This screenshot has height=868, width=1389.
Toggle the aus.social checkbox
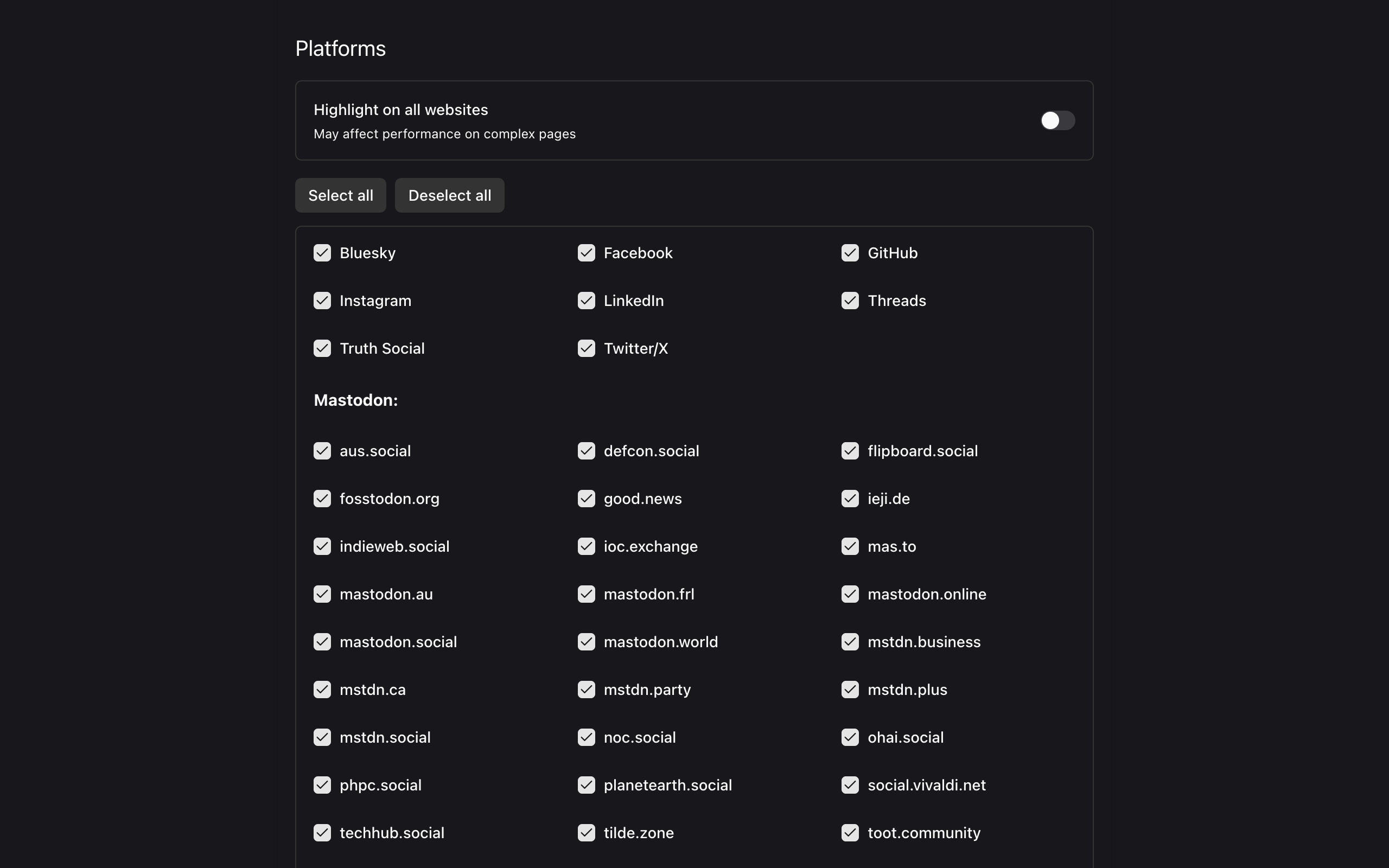point(322,451)
